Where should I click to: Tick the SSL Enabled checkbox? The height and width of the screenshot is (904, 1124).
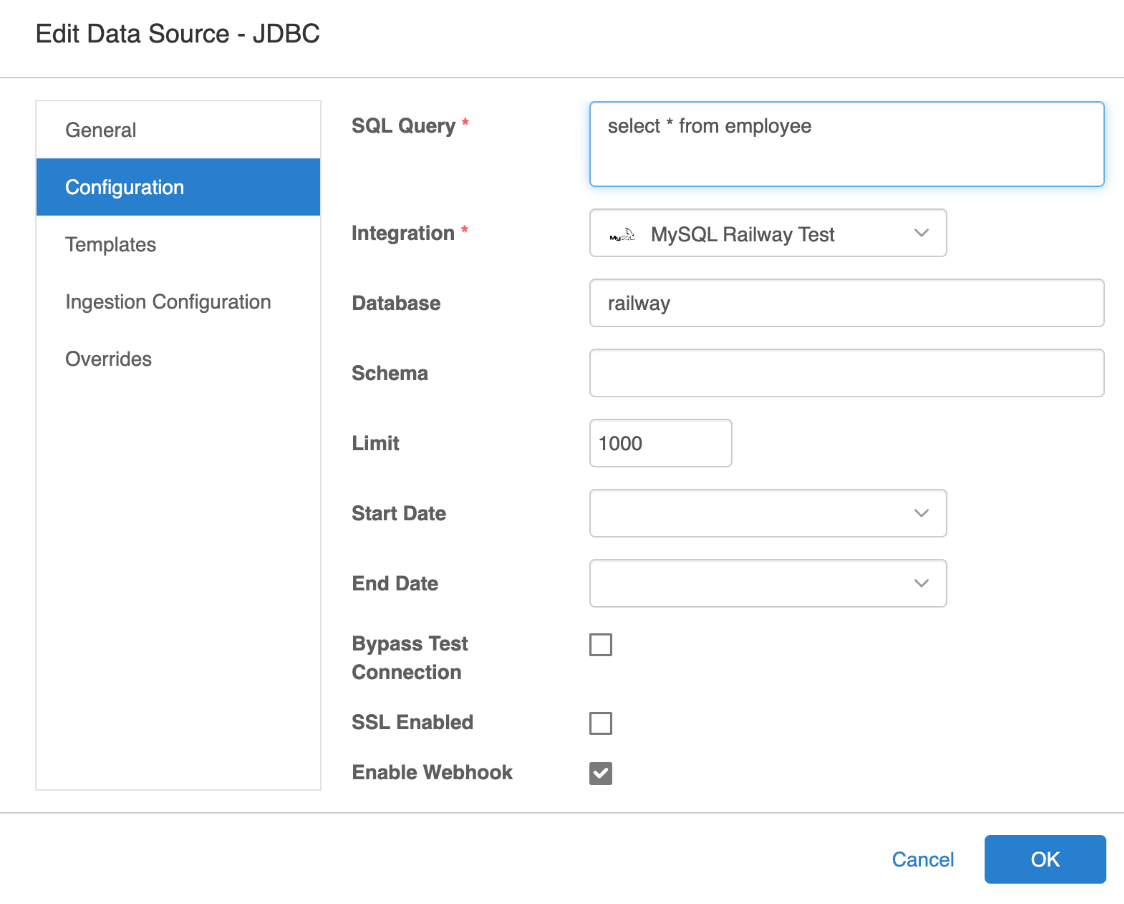click(x=601, y=723)
